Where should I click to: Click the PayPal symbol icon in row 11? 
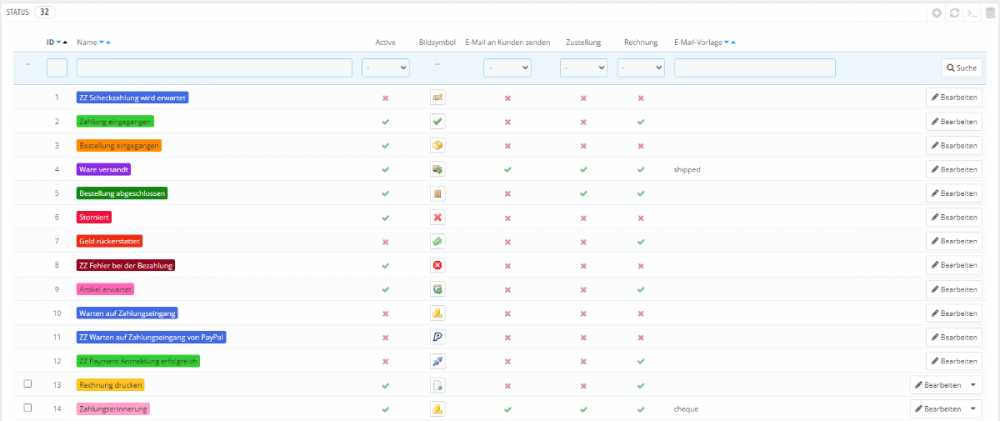(437, 337)
